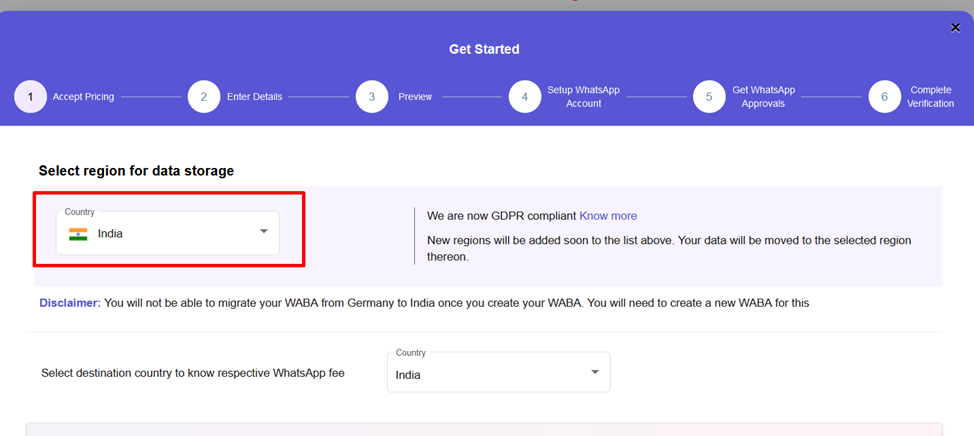Open the GDPR Know more link

[608, 216]
